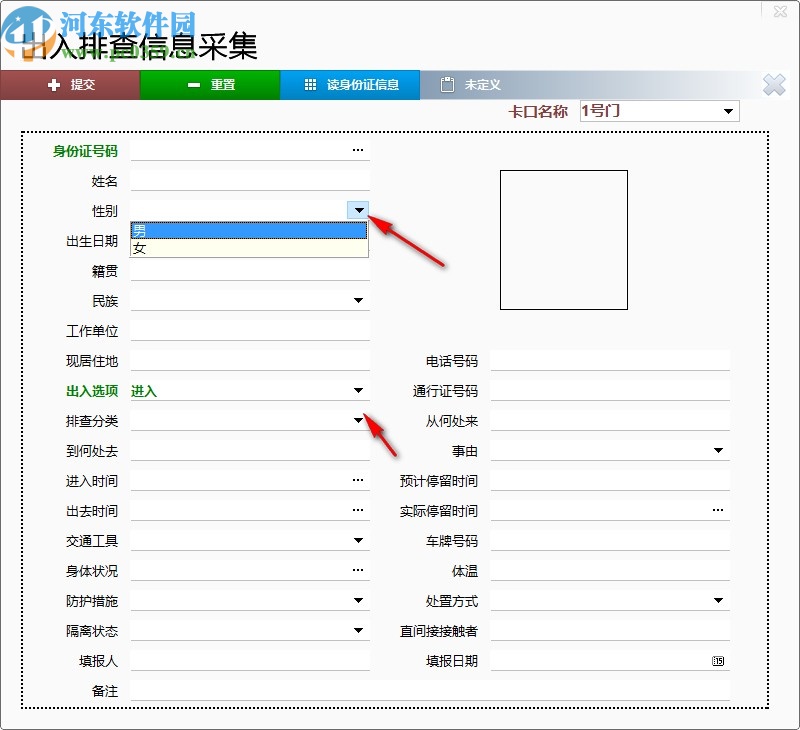800x730 pixels.
Task: Click the 提交 submit button
Action: [x=70, y=84]
